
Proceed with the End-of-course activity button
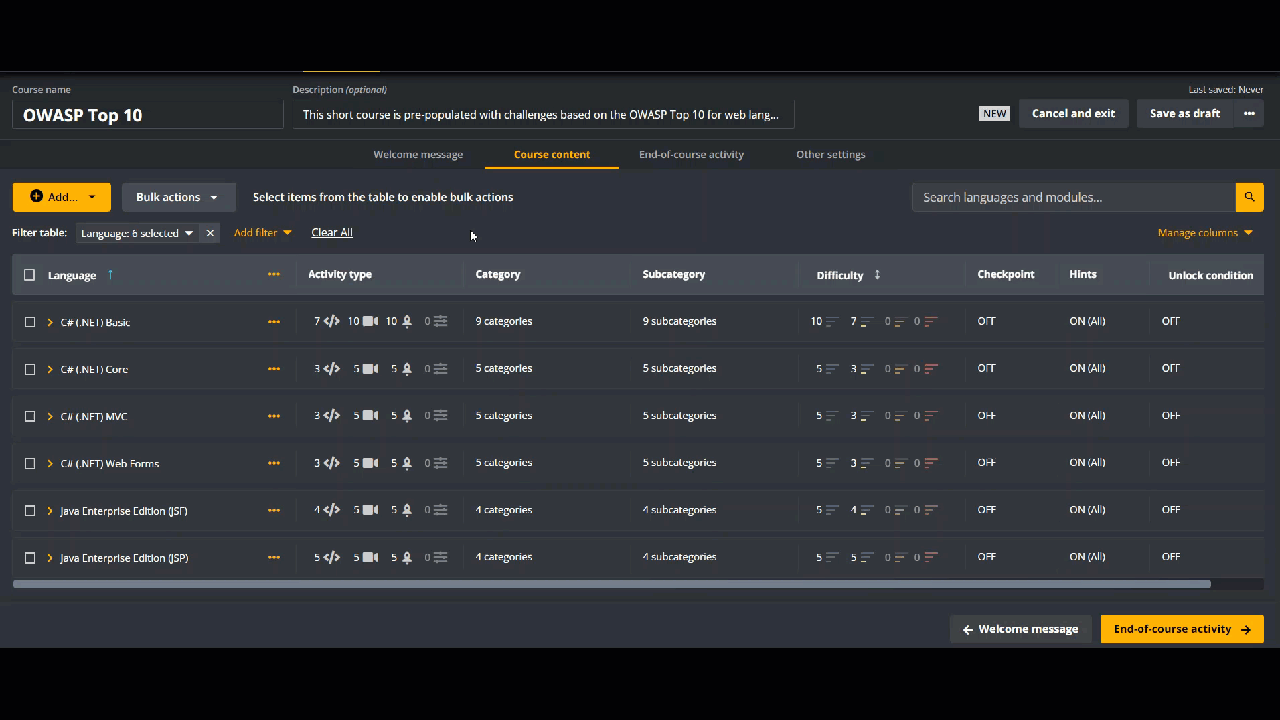(1182, 629)
